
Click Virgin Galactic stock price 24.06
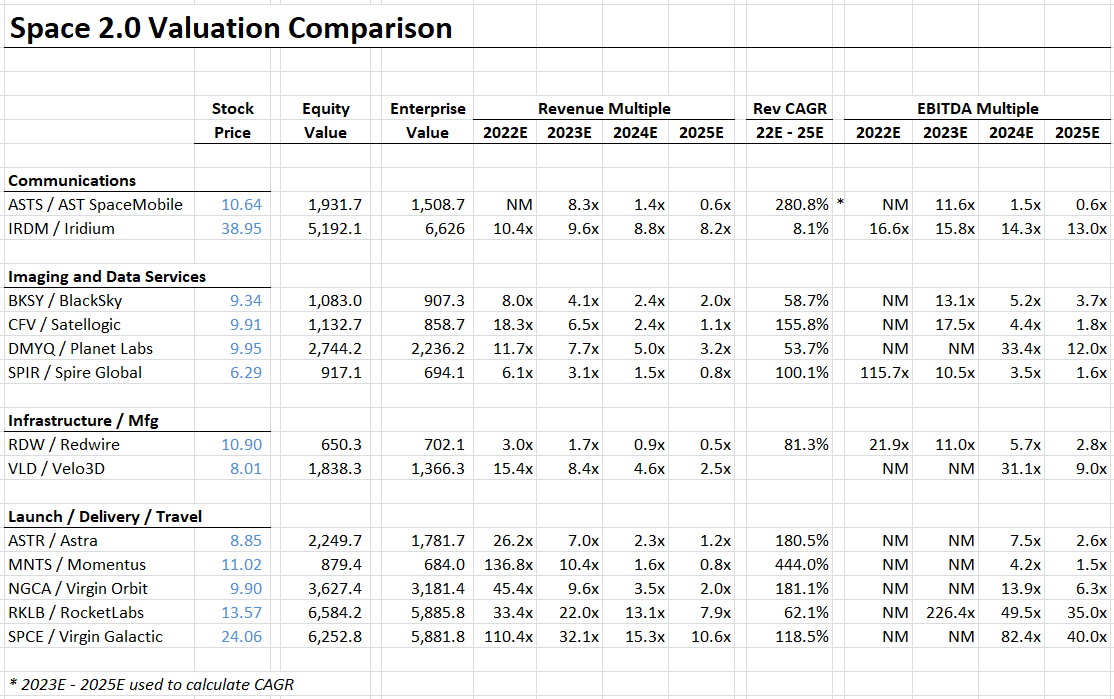(242, 637)
